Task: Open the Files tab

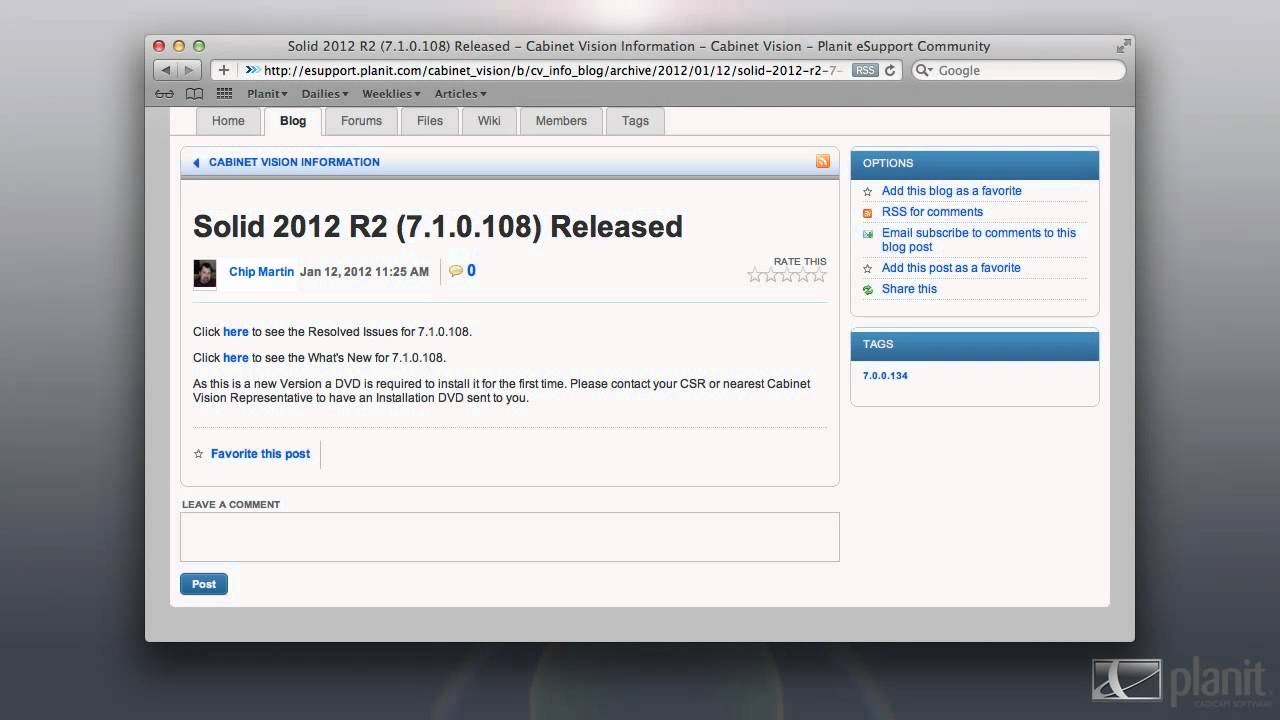Action: pyautogui.click(x=430, y=121)
